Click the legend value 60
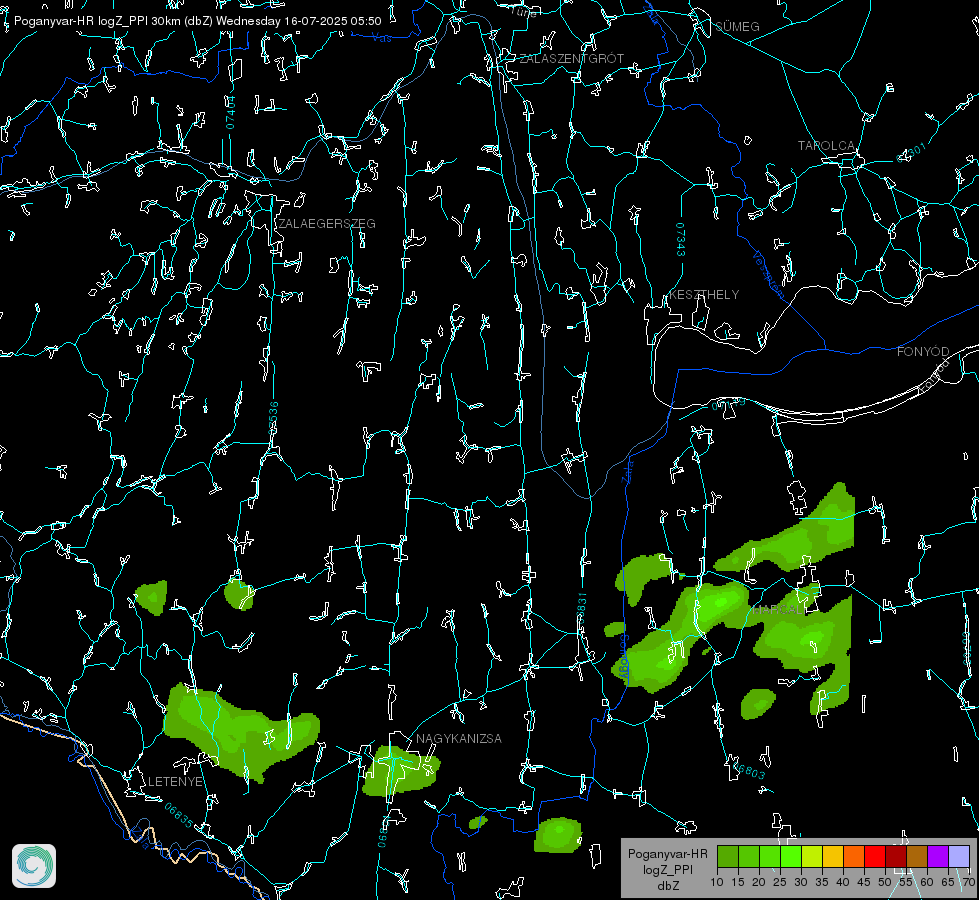979x900 pixels. click(x=927, y=882)
